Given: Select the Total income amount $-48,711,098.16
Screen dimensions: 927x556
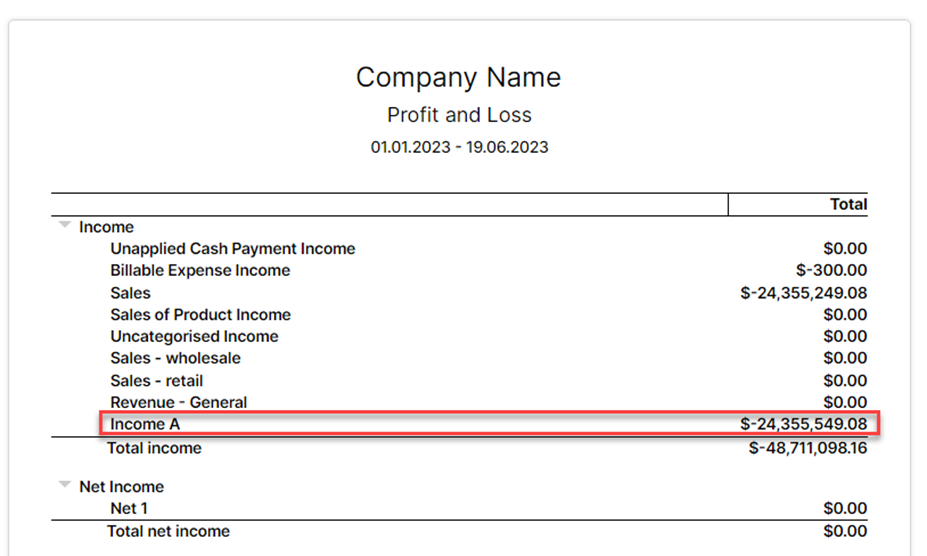Looking at the screenshot, I should pyautogui.click(x=808, y=448).
